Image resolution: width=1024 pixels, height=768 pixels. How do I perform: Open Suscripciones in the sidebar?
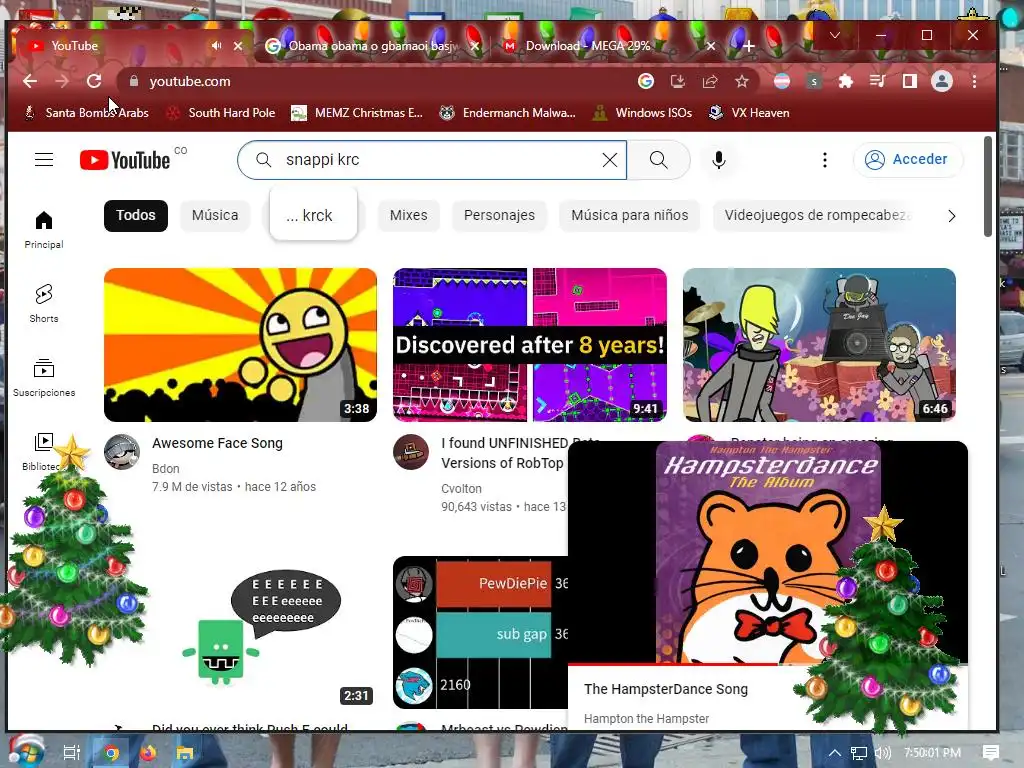[x=44, y=377]
